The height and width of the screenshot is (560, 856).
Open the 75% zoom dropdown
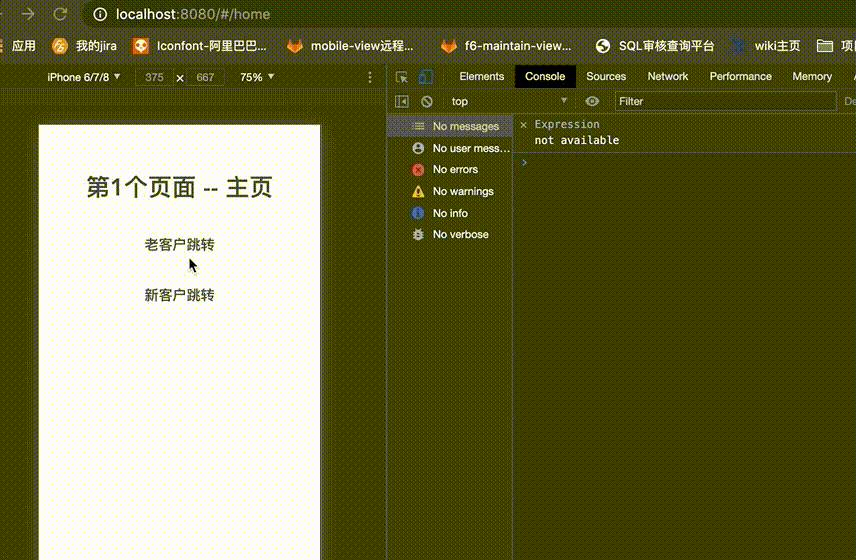pyautogui.click(x=257, y=77)
